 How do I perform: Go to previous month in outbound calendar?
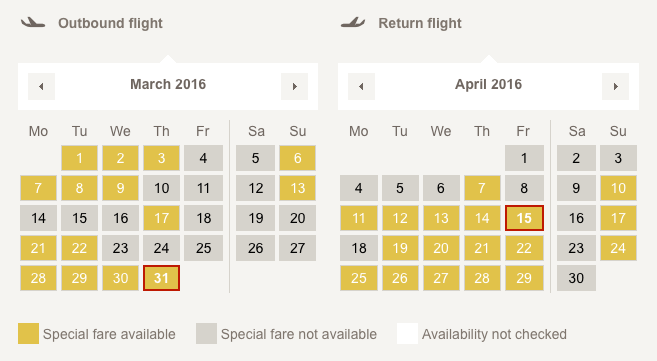click(41, 87)
